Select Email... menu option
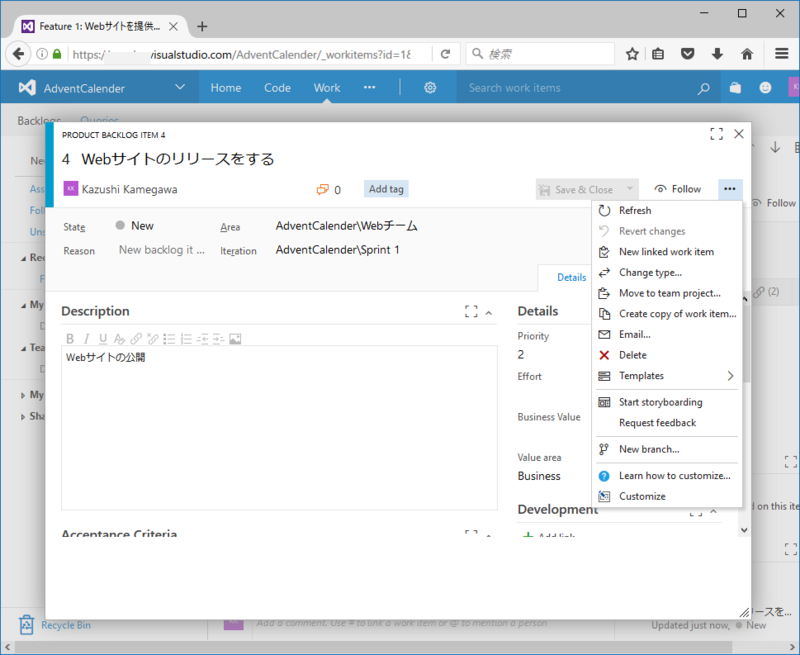800x655 pixels. pyautogui.click(x=666, y=335)
